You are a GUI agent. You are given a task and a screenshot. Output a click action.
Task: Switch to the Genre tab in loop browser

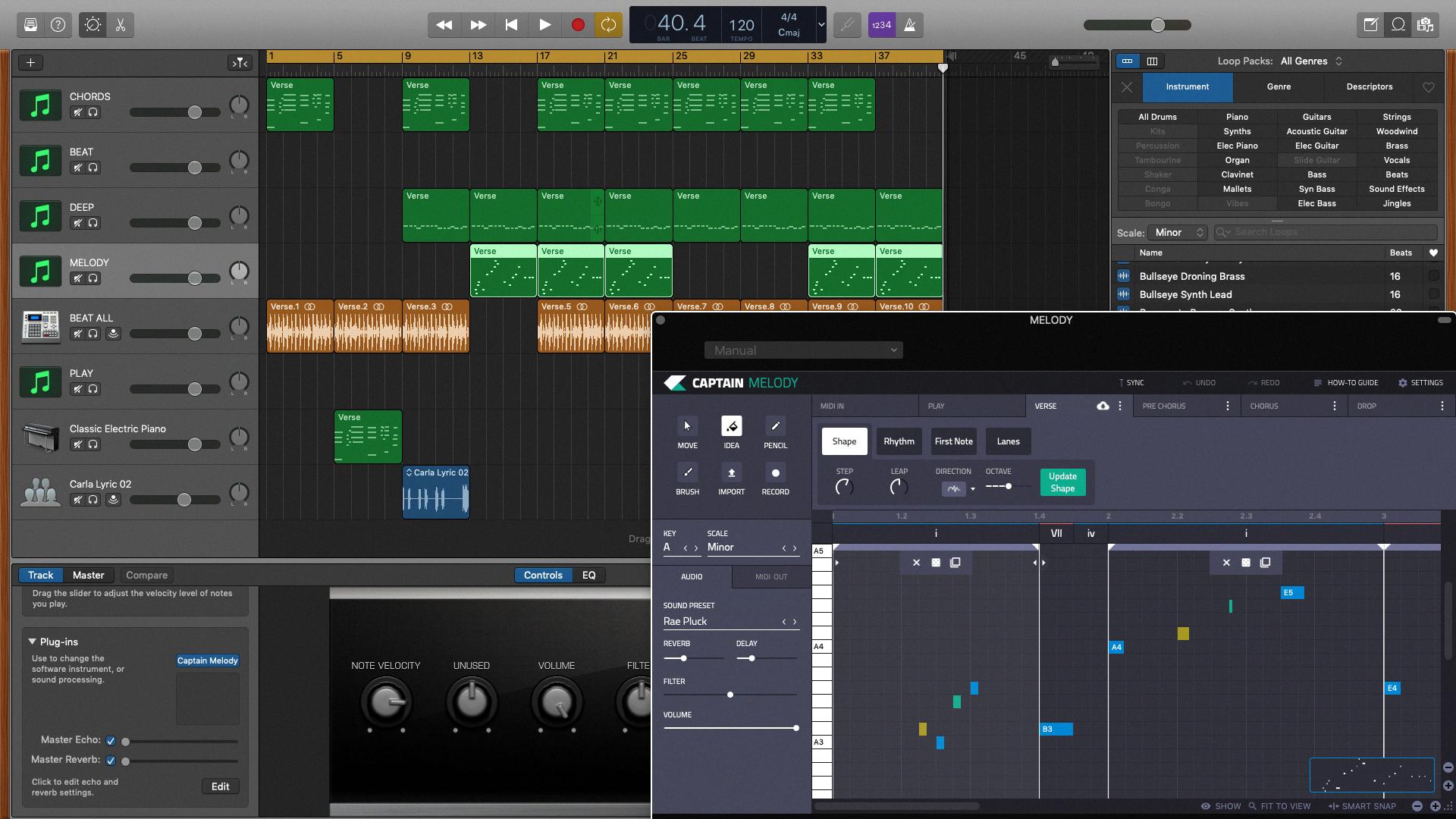1279,86
